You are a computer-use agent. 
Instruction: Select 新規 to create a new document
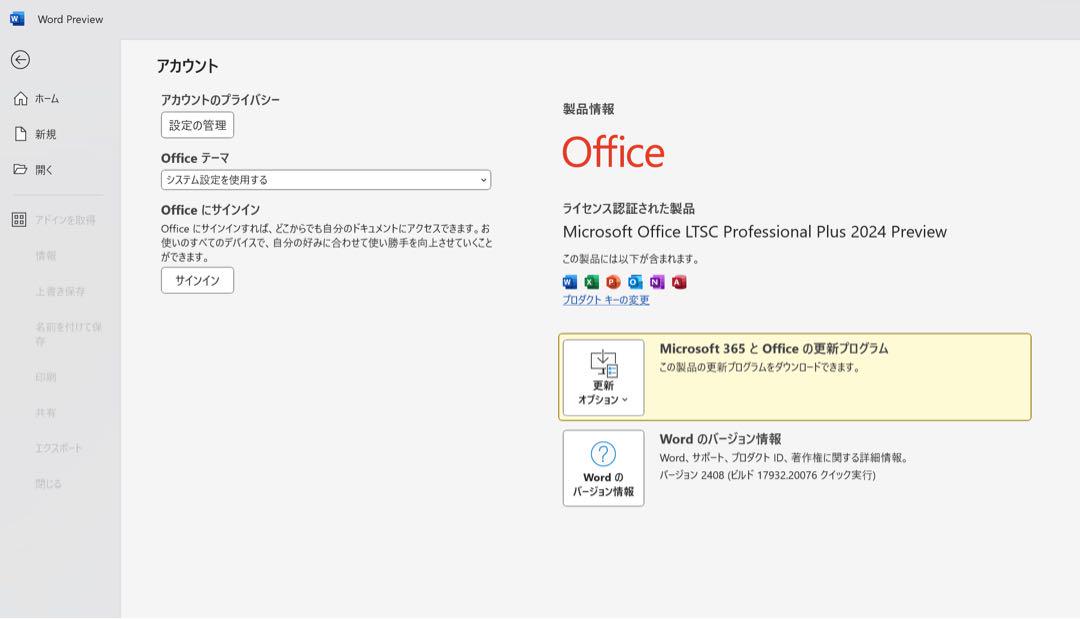point(45,134)
